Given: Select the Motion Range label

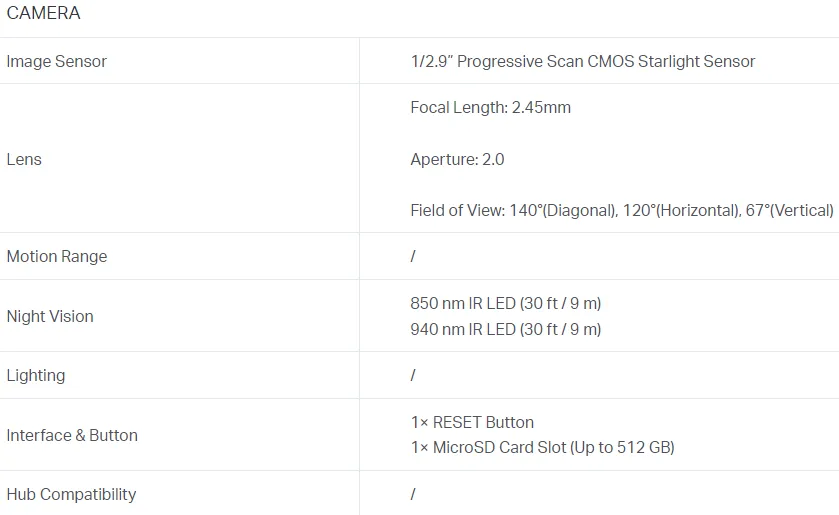Looking at the screenshot, I should (57, 256).
